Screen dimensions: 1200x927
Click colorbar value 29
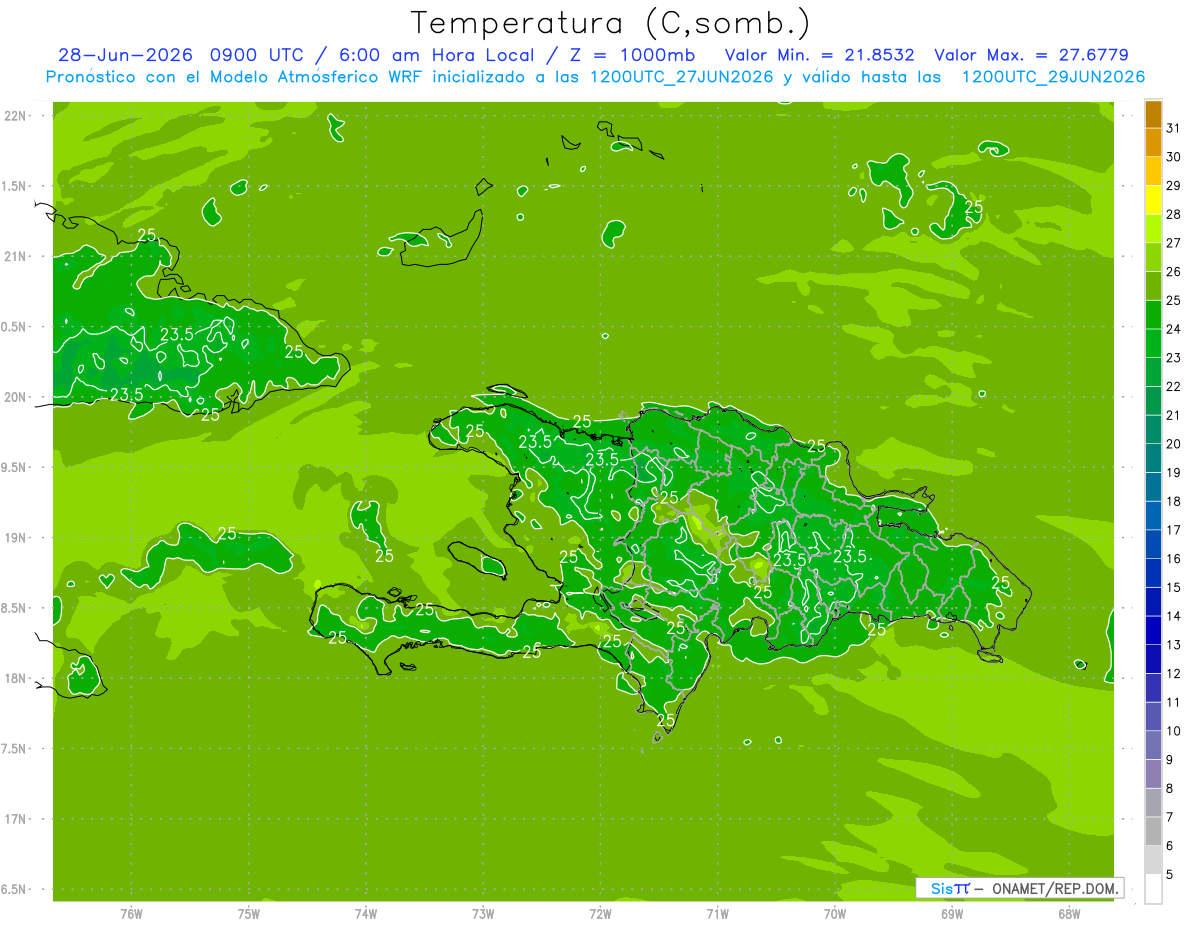pos(1174,186)
